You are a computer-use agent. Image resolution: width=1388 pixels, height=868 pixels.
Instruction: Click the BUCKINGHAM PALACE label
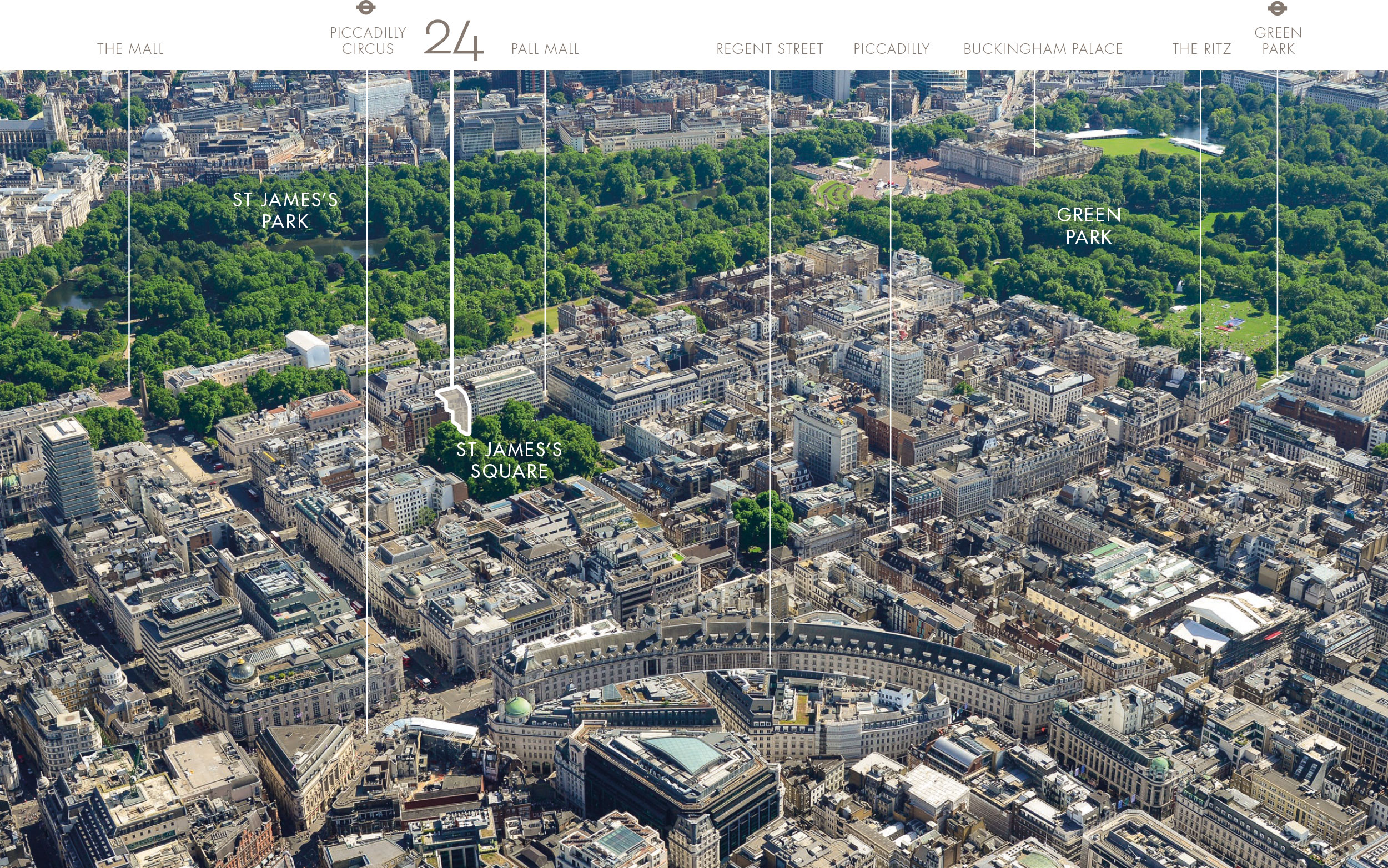click(x=1043, y=49)
